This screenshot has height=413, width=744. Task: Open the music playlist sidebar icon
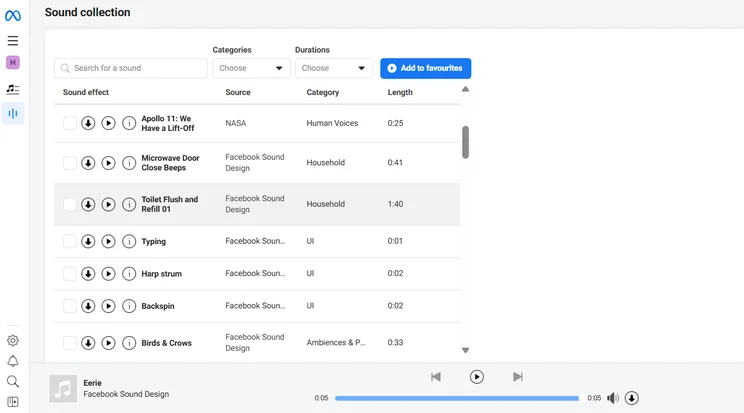[x=13, y=88]
